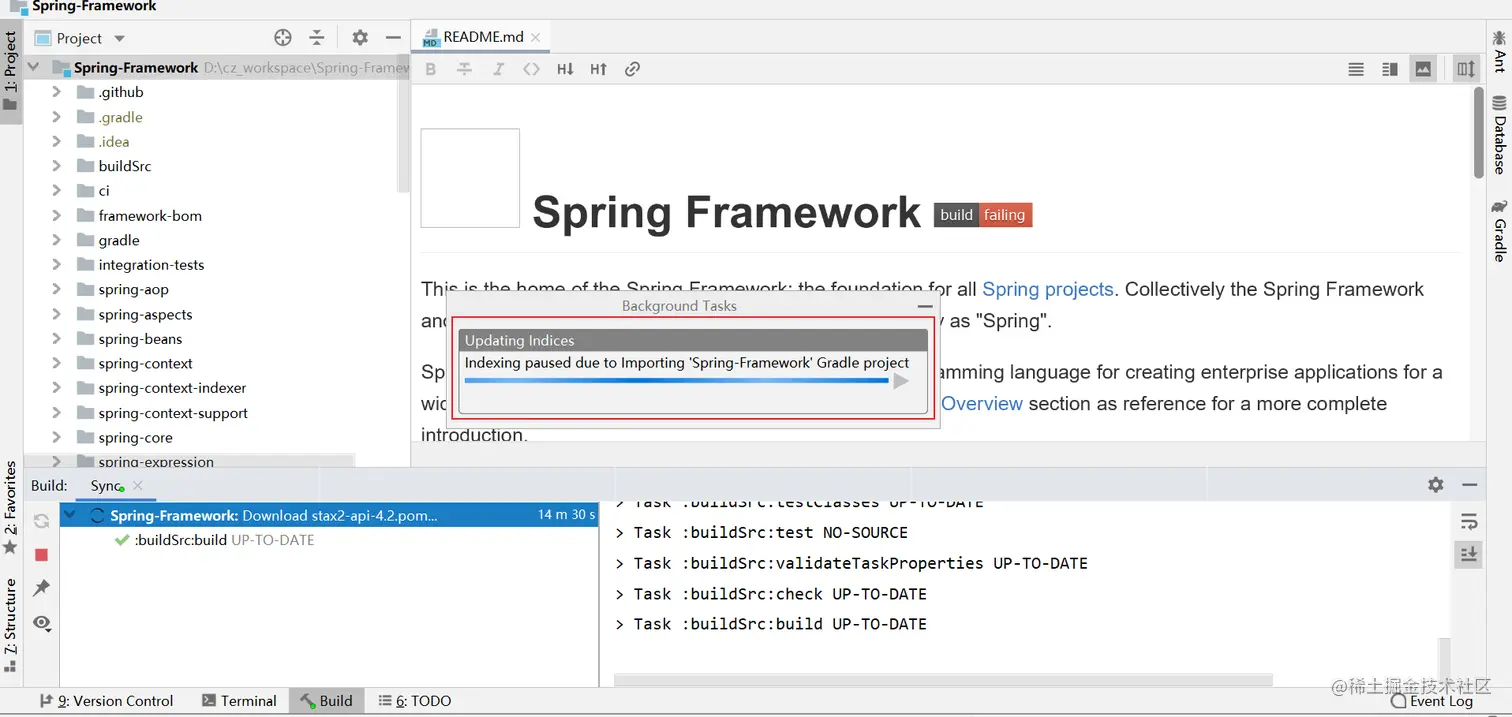Collapse the Spring-Framework build node
Screen dimensions: 1512x717
click(70, 516)
